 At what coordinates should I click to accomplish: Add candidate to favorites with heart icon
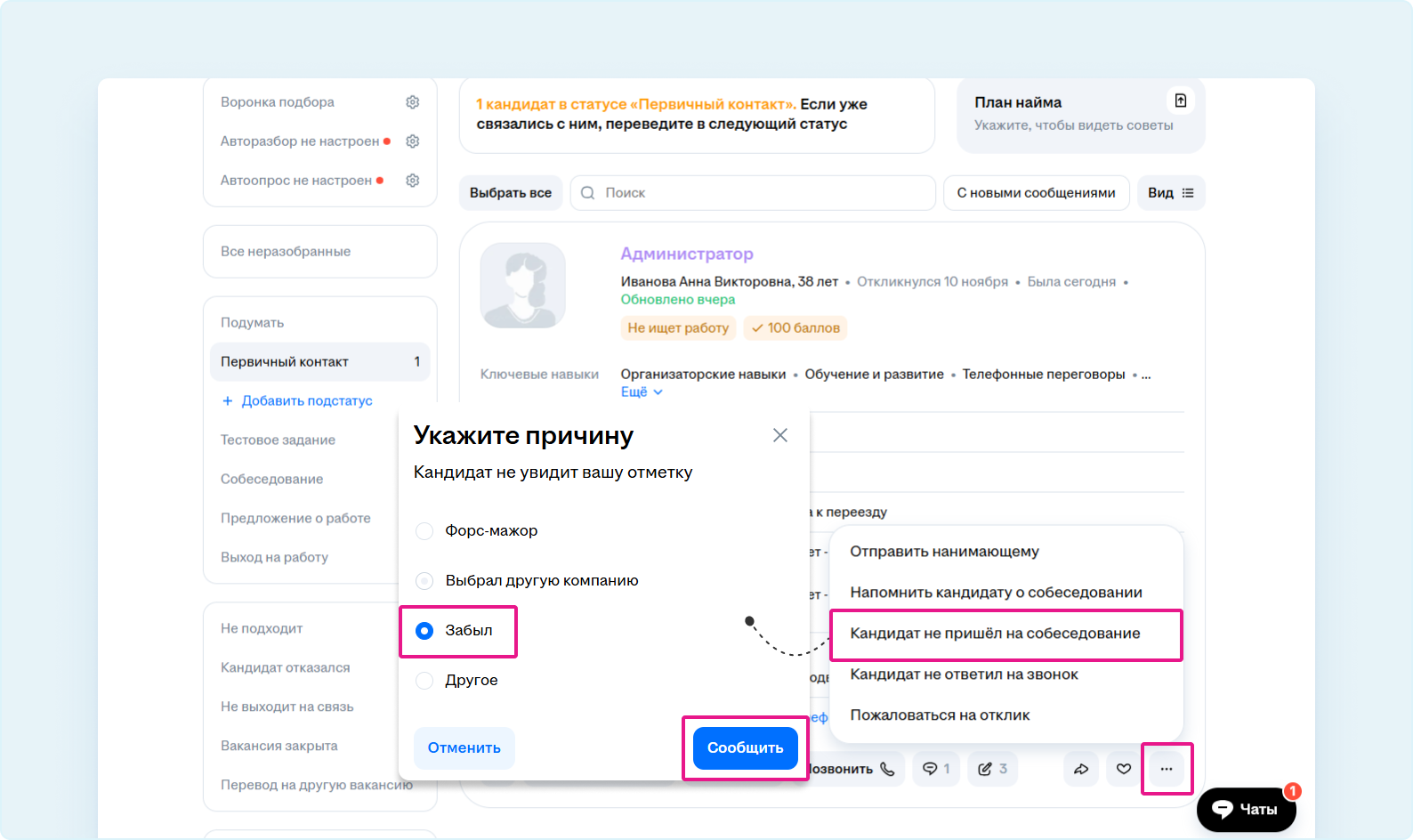coord(1124,769)
